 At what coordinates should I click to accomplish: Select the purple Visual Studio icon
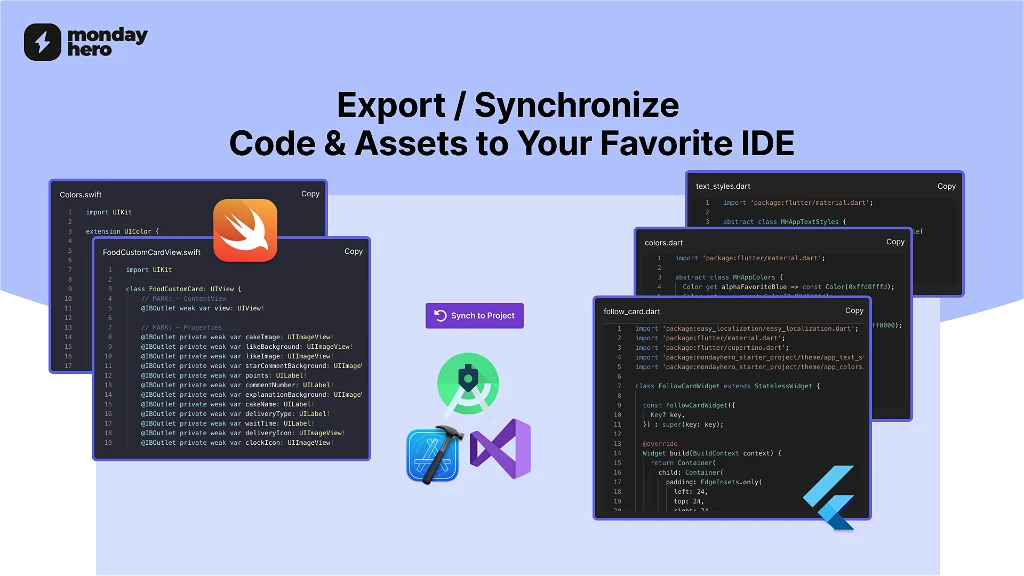tap(501, 451)
